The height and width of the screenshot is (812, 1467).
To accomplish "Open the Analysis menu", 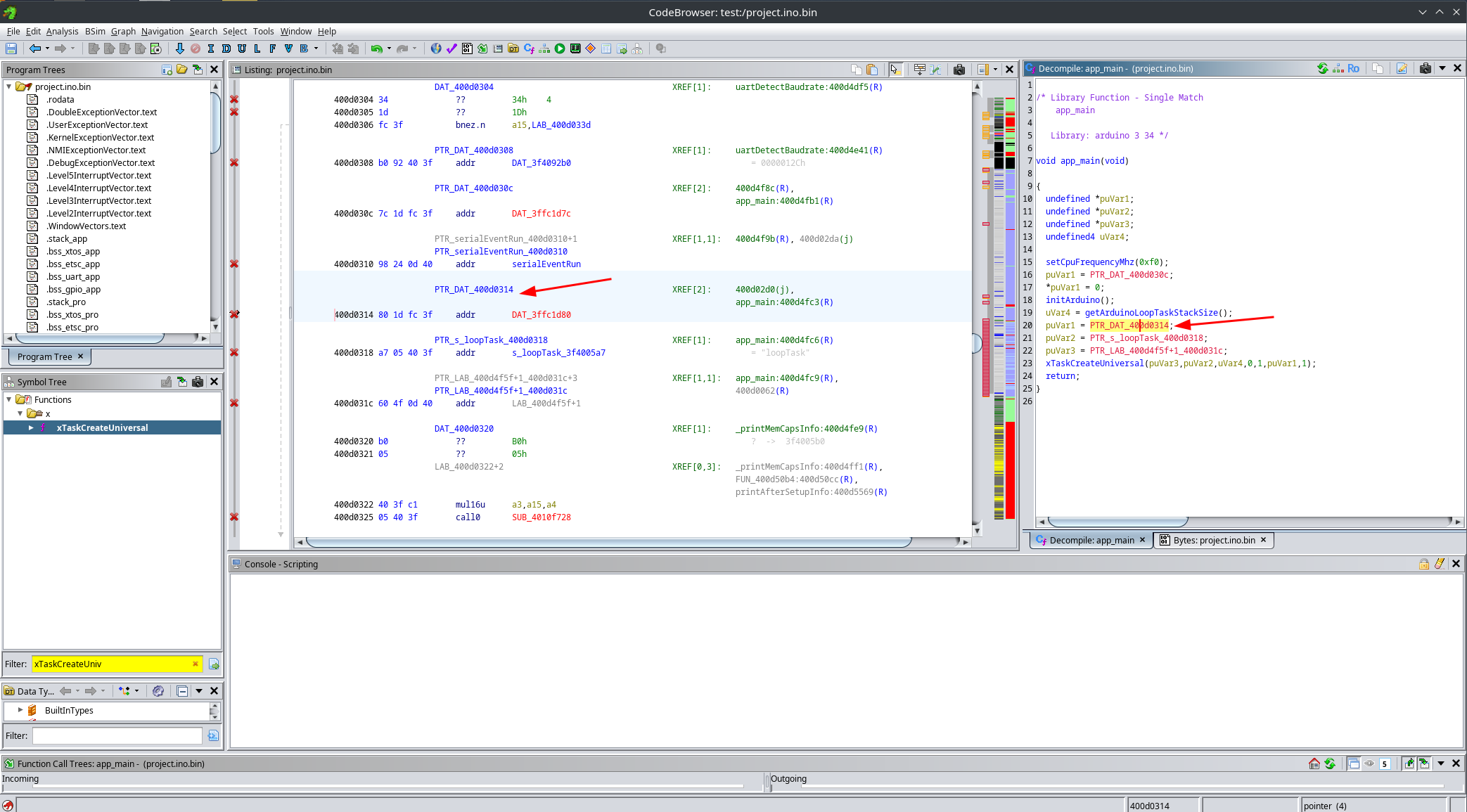I will [63, 31].
